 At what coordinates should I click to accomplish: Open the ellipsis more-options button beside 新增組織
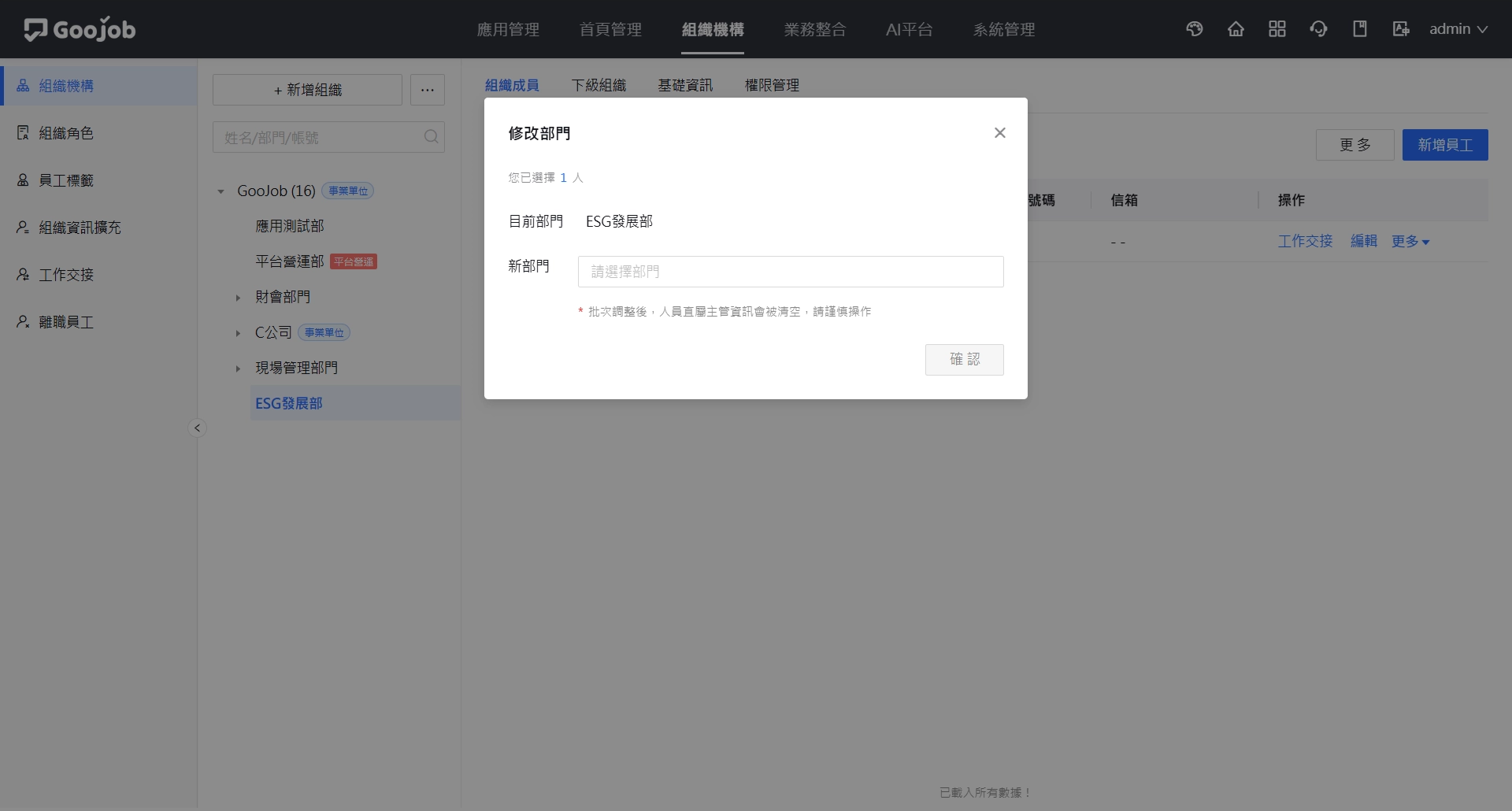(428, 90)
